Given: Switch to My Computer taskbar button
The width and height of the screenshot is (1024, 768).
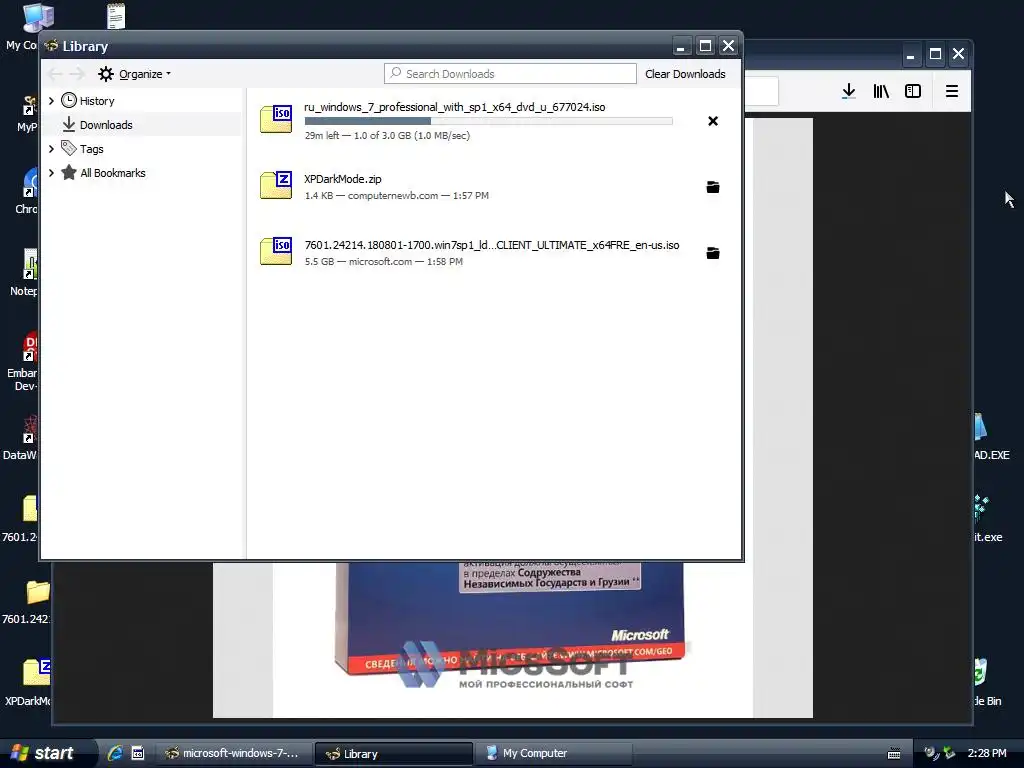Looking at the screenshot, I should click(x=554, y=754).
